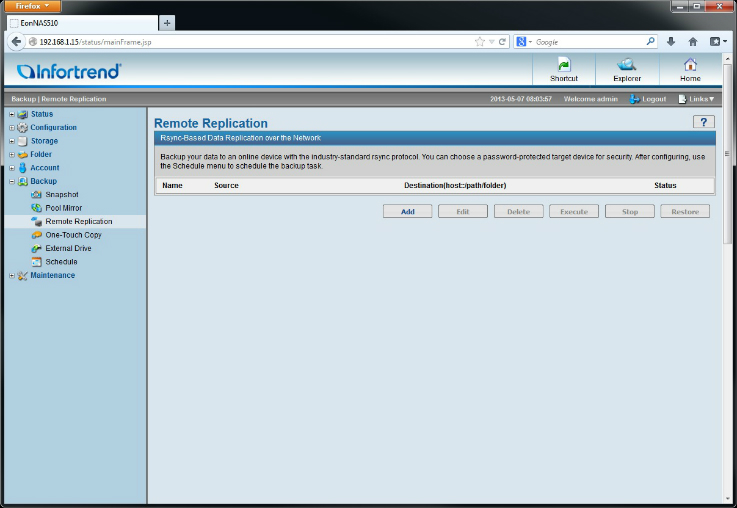Open Firefox downloads arrow icon
Viewport: 737px width, 508px height.
point(671,42)
